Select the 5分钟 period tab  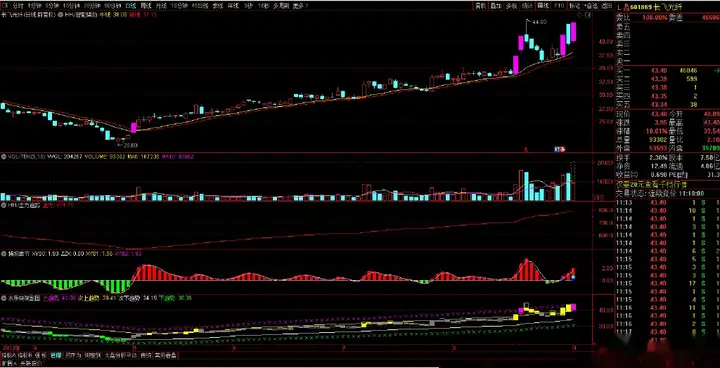pyautogui.click(x=51, y=6)
